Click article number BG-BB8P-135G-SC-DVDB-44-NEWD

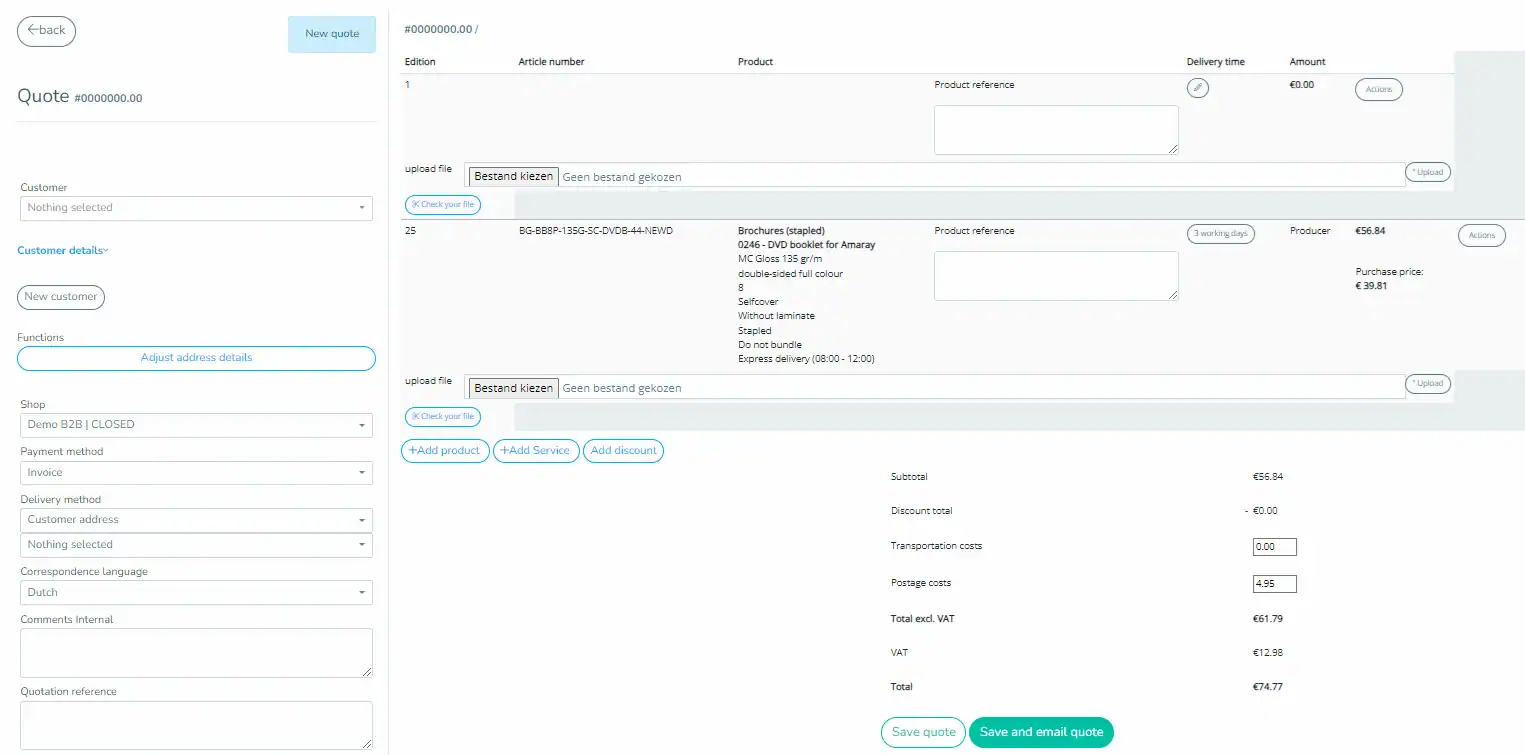(x=596, y=231)
